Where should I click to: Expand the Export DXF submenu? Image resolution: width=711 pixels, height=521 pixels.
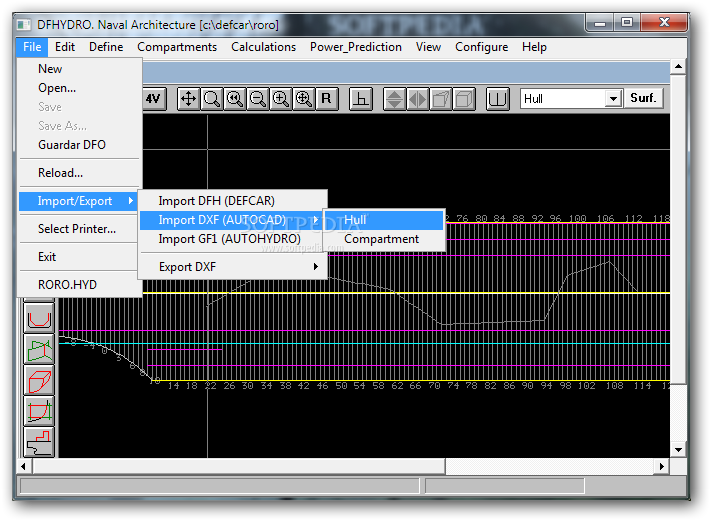[233, 267]
